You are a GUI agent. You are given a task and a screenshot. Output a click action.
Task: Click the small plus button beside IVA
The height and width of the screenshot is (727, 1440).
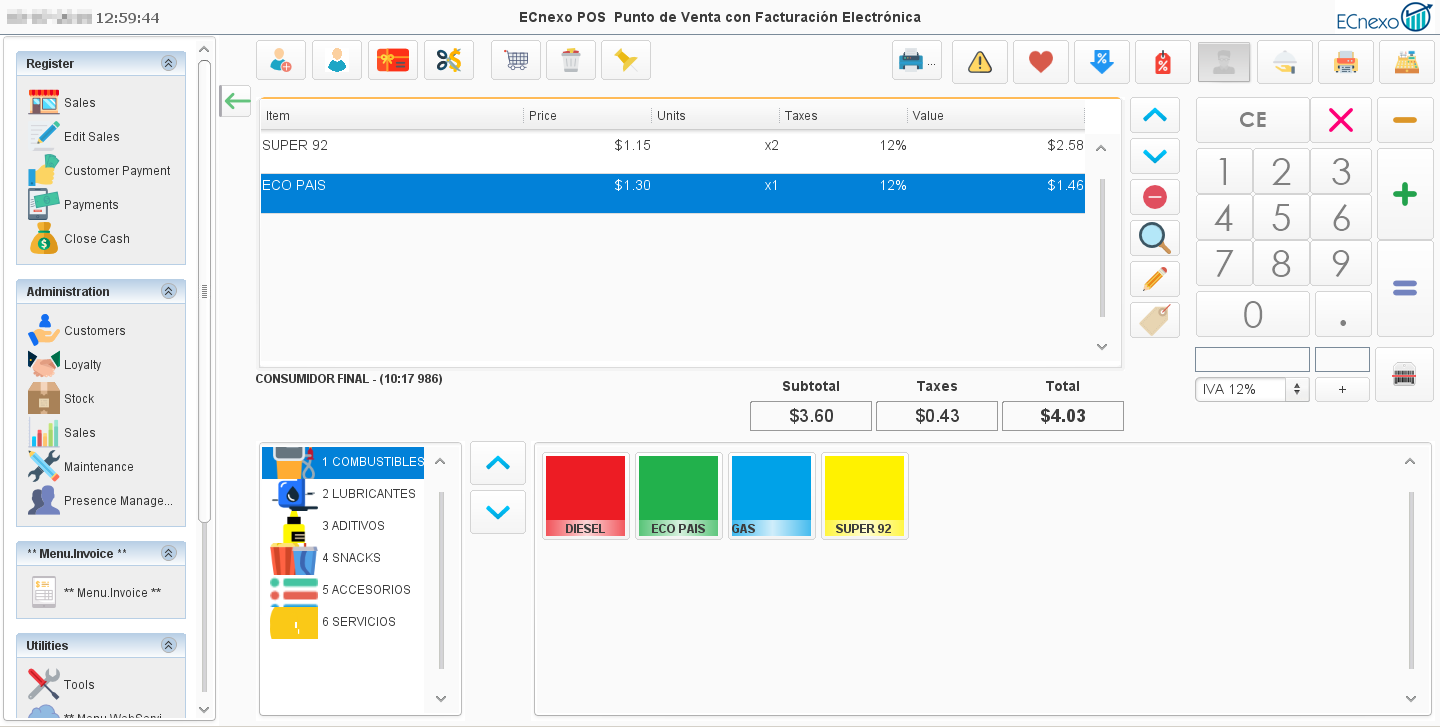pyautogui.click(x=1342, y=389)
